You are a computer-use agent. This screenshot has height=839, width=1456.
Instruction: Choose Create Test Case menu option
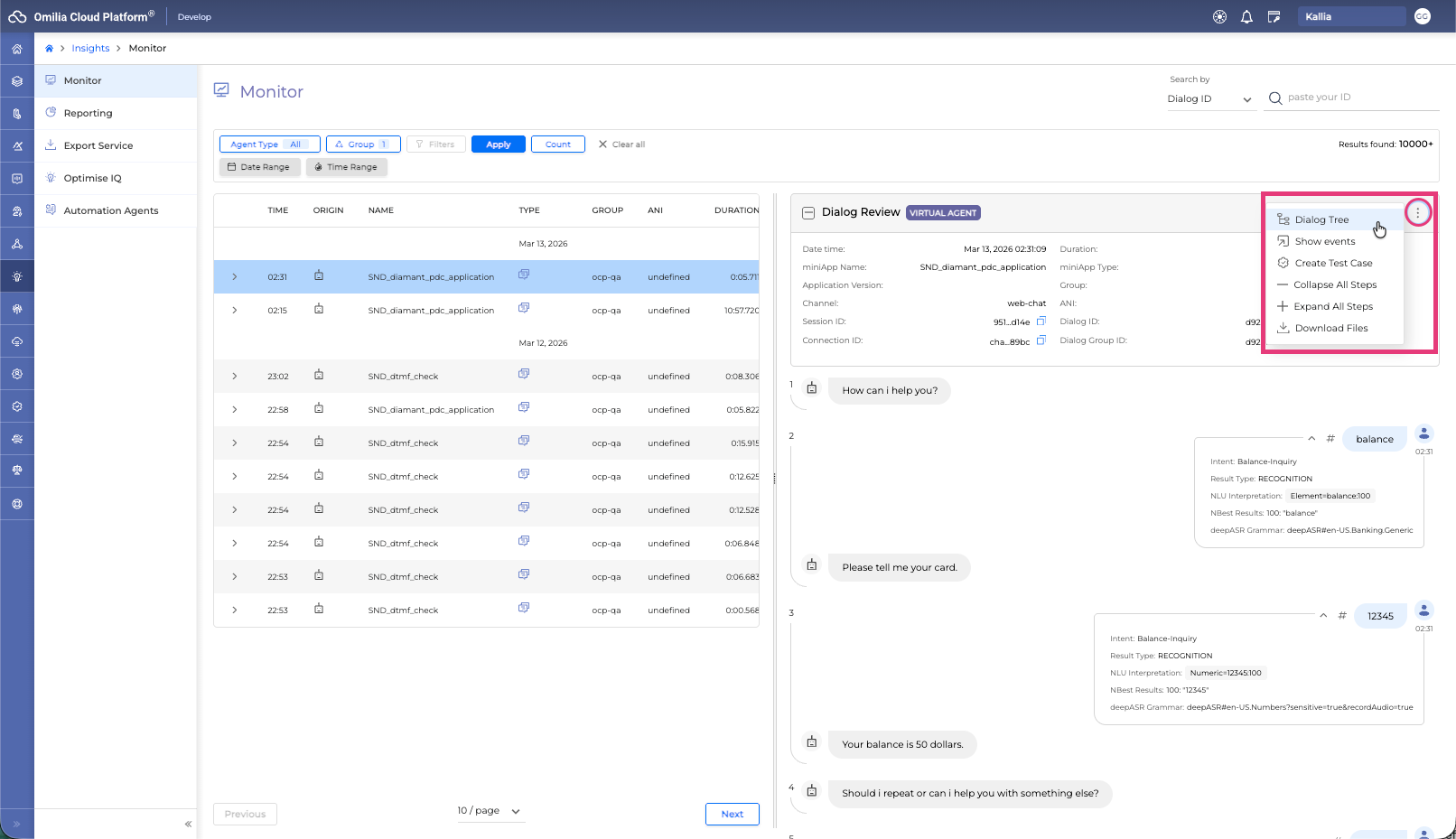[1332, 264]
